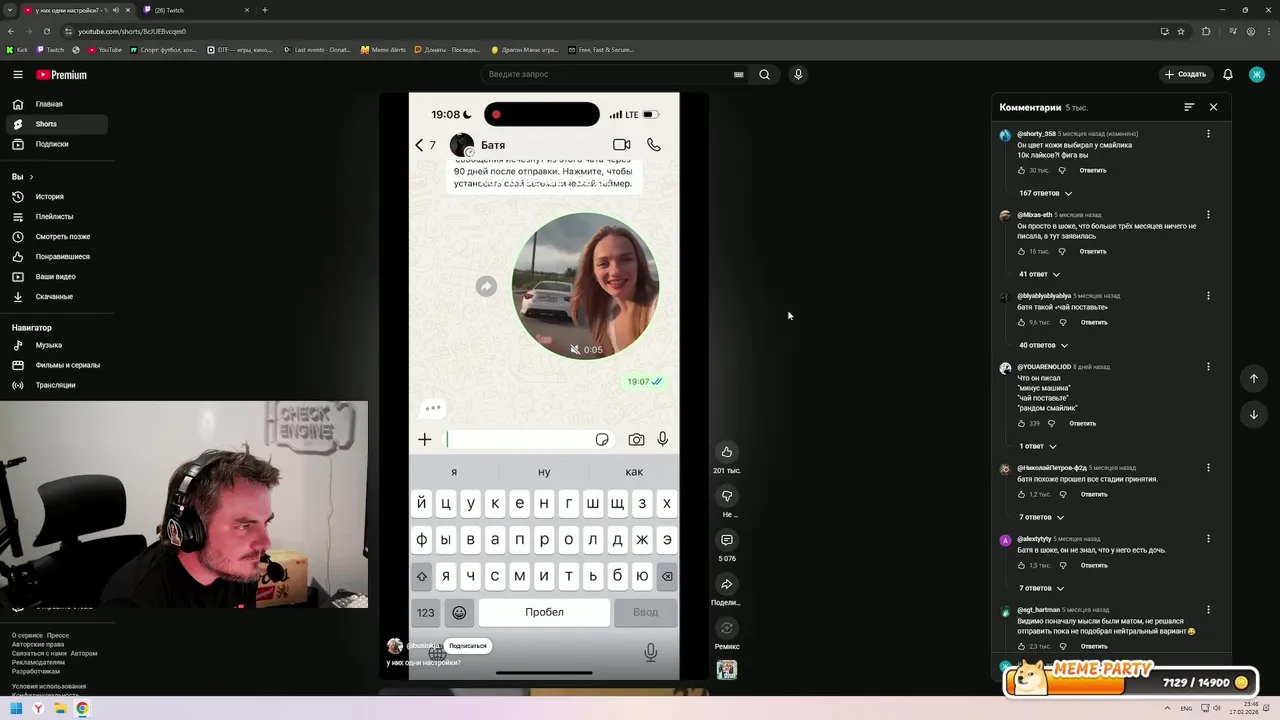1280x720 pixels.
Task: Sort comments with the sort icon
Action: pos(1189,107)
